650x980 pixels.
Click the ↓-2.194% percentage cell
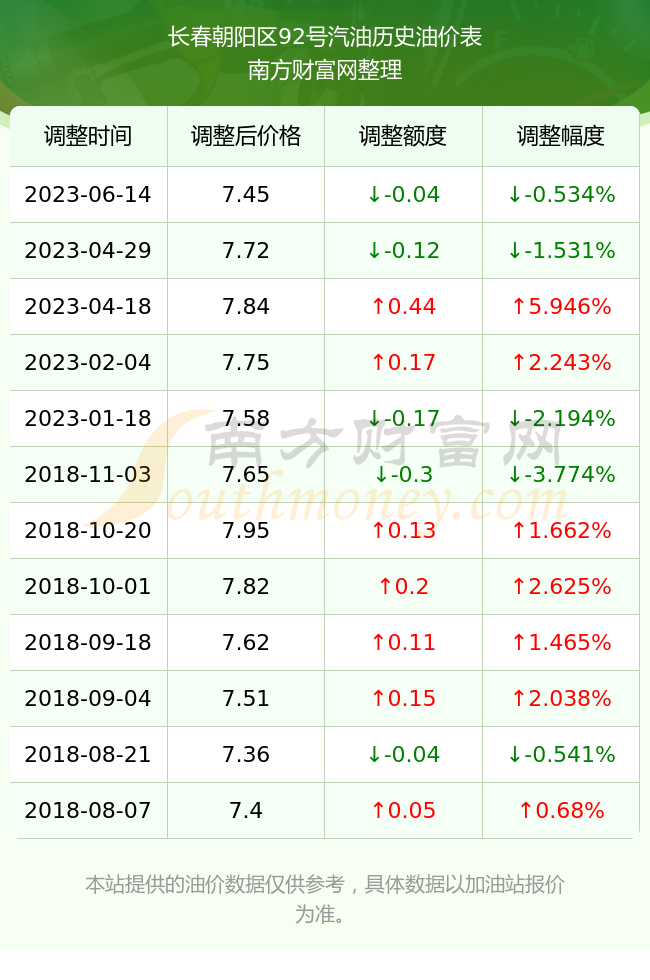coord(561,418)
